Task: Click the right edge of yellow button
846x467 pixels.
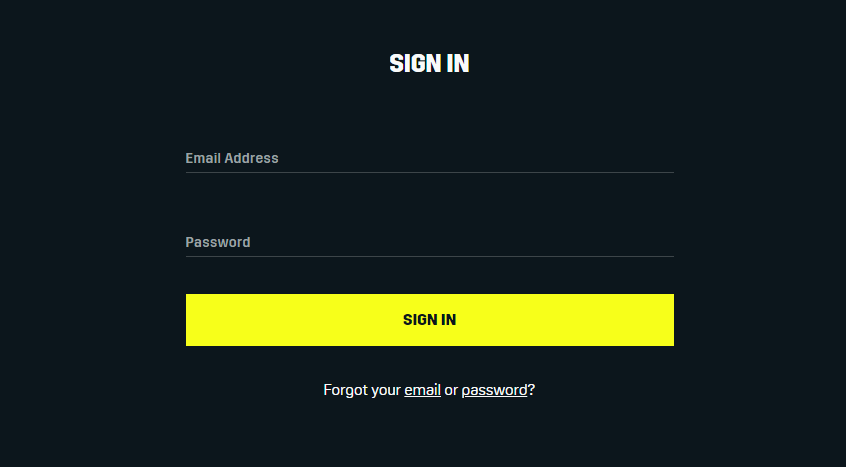Action: [x=669, y=320]
